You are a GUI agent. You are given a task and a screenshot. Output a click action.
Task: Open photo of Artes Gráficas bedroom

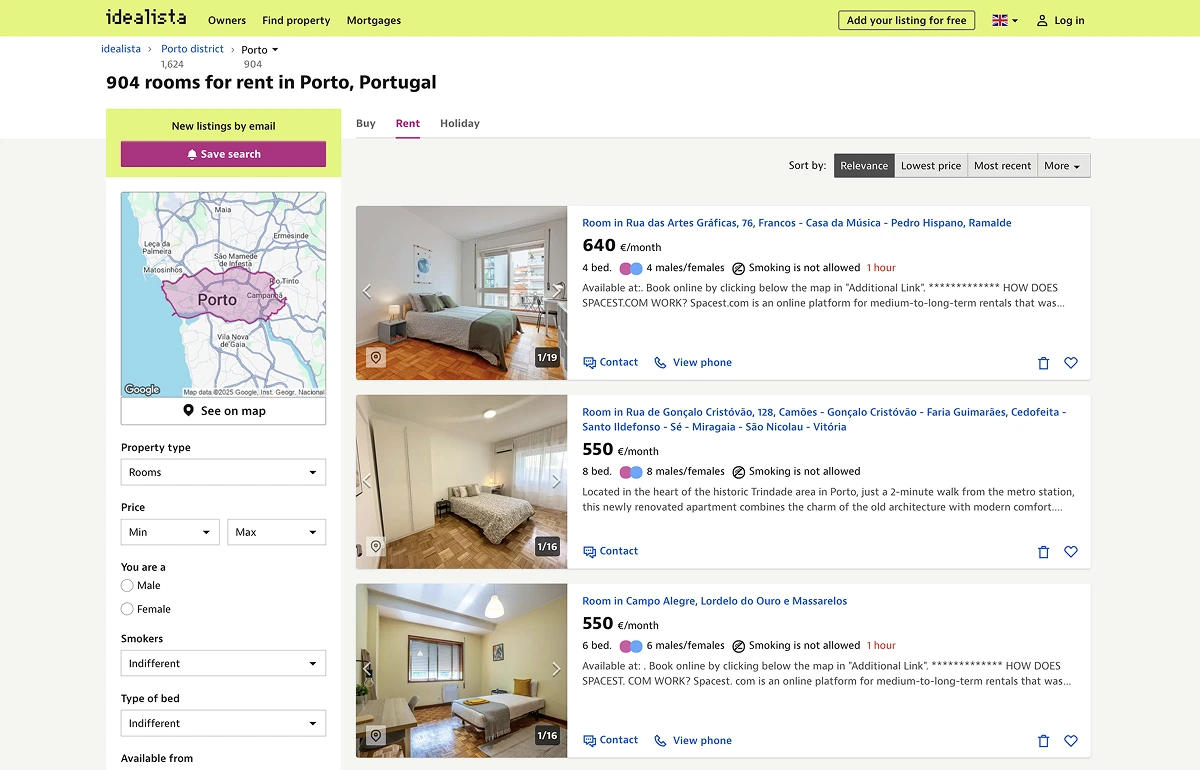tap(461, 293)
